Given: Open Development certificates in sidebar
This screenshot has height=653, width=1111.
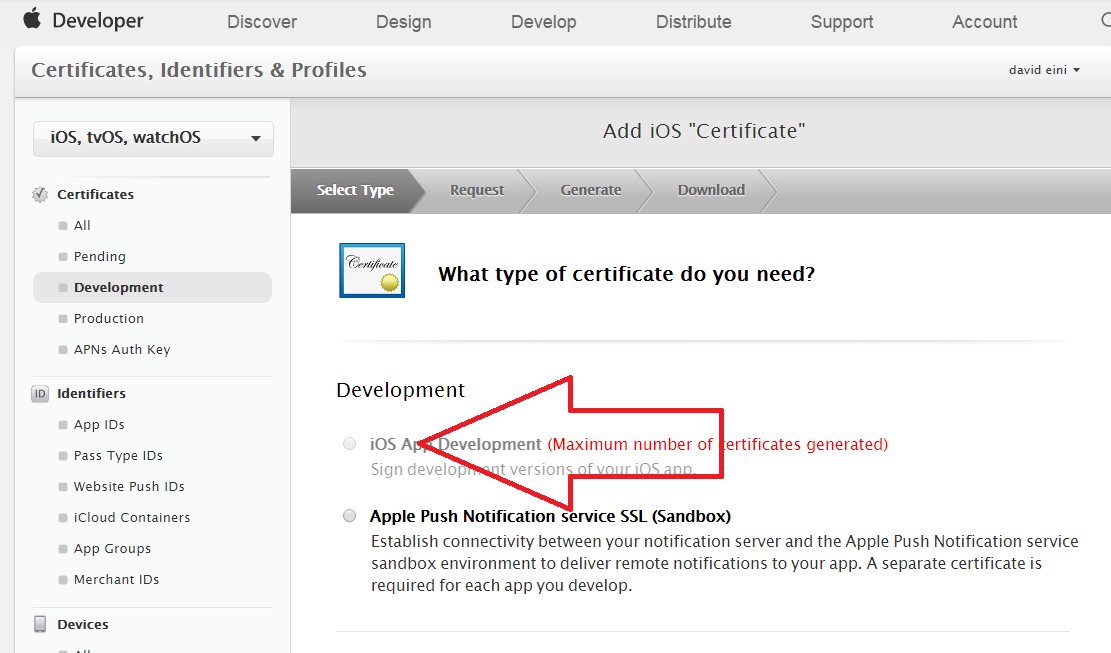Looking at the screenshot, I should 152,288.
